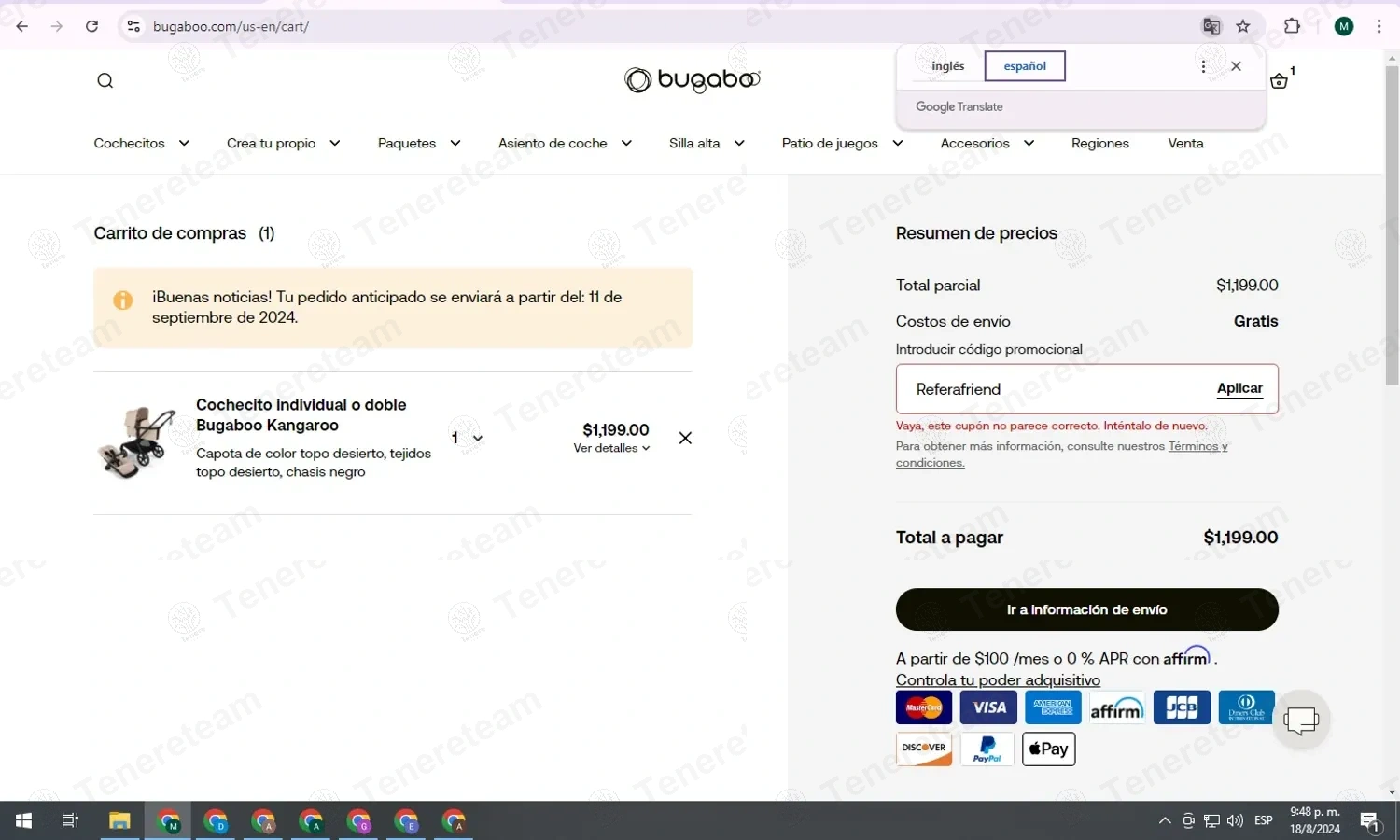The image size is (1400, 840).
Task: Expand the Cochecitos navigation menu
Action: pyautogui.click(x=142, y=143)
